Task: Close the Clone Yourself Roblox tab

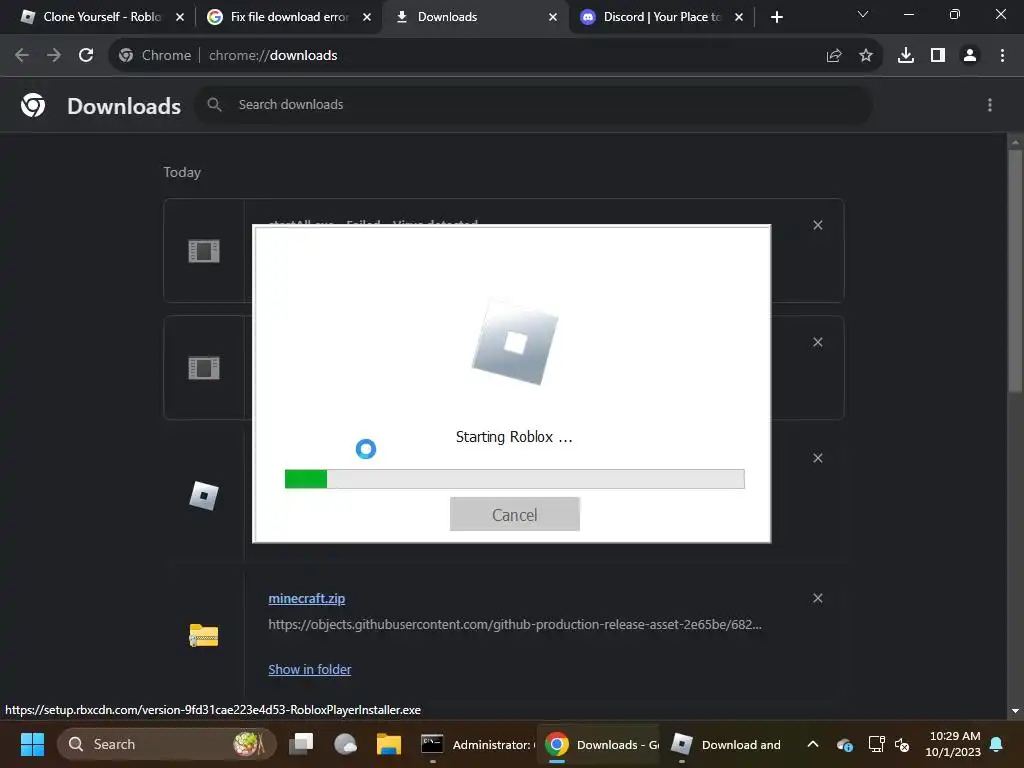Action: tap(180, 17)
